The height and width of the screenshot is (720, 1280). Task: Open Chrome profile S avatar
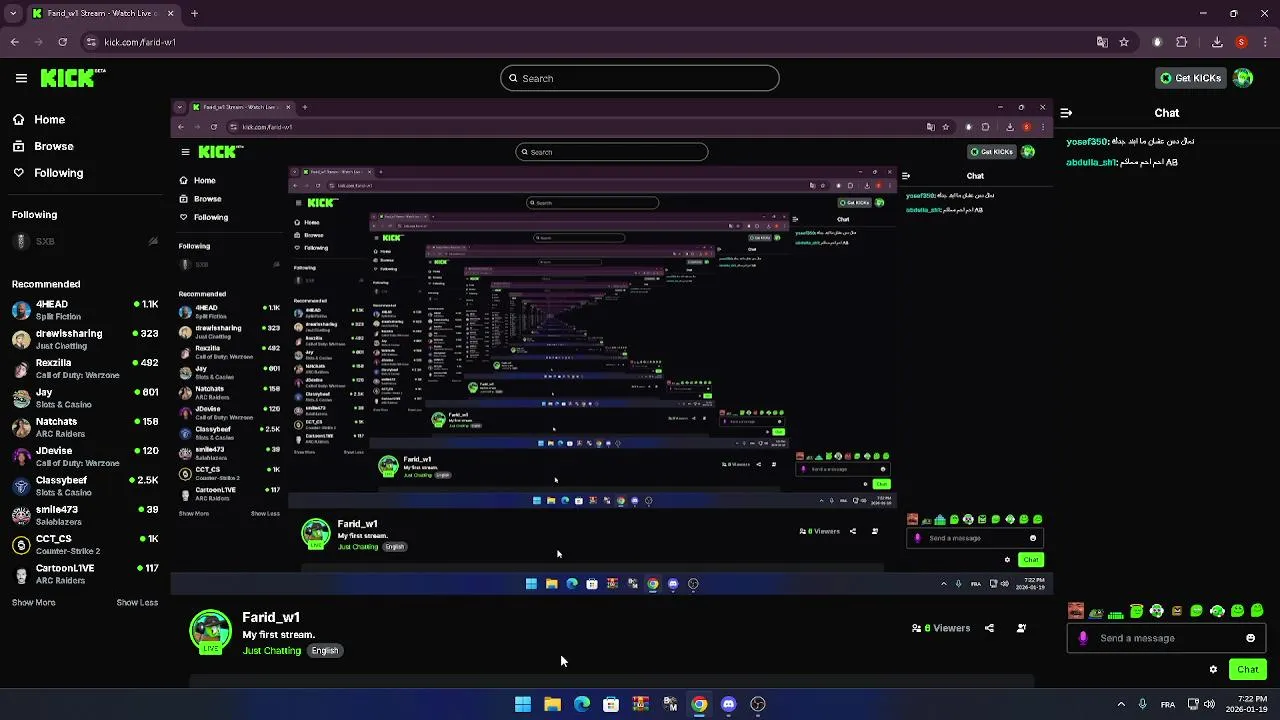pyautogui.click(x=1241, y=42)
